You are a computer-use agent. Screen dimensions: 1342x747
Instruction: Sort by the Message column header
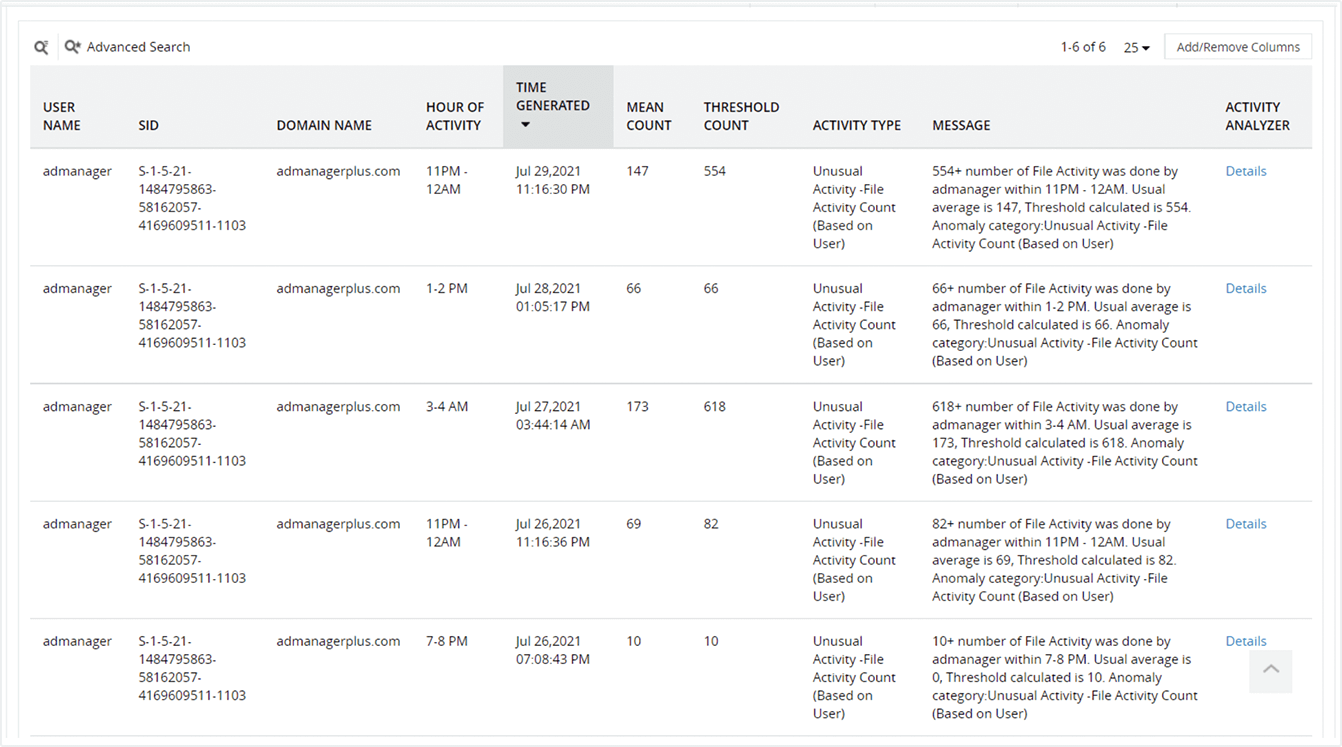pyautogui.click(x=961, y=125)
